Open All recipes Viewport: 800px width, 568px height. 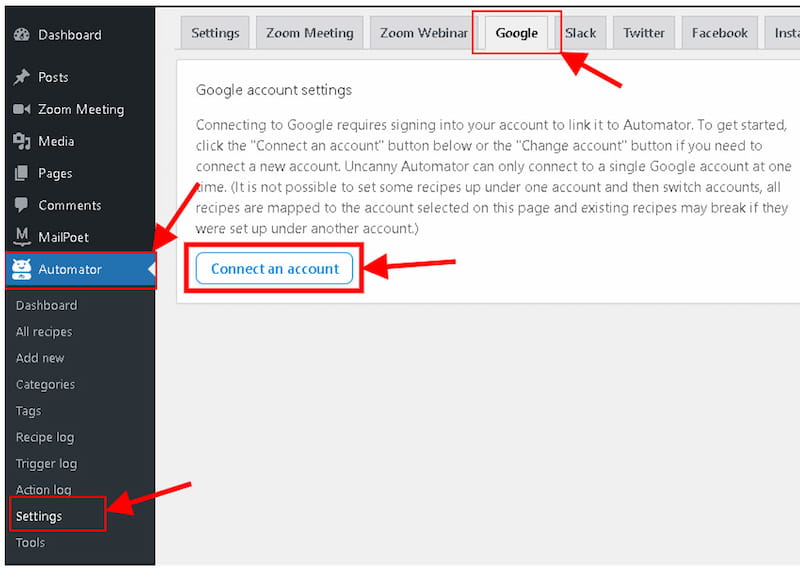tap(44, 332)
